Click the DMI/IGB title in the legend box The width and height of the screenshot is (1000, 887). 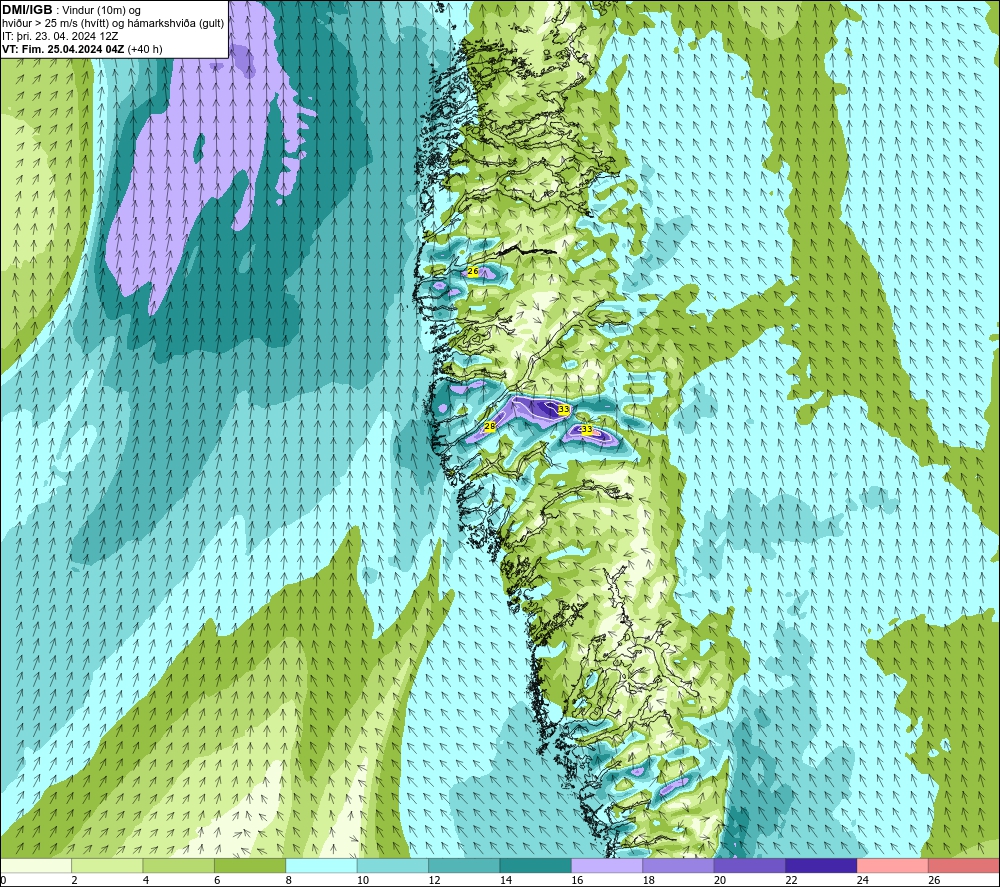point(27,10)
